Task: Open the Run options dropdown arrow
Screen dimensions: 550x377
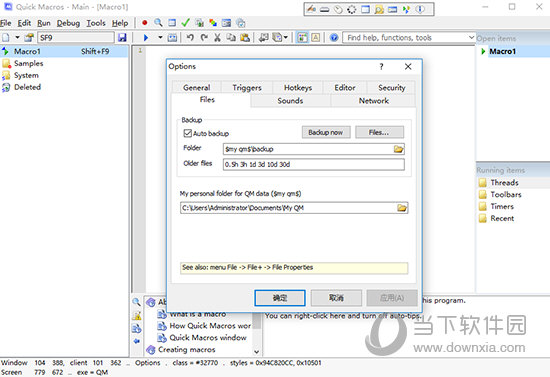Action: pos(160,38)
